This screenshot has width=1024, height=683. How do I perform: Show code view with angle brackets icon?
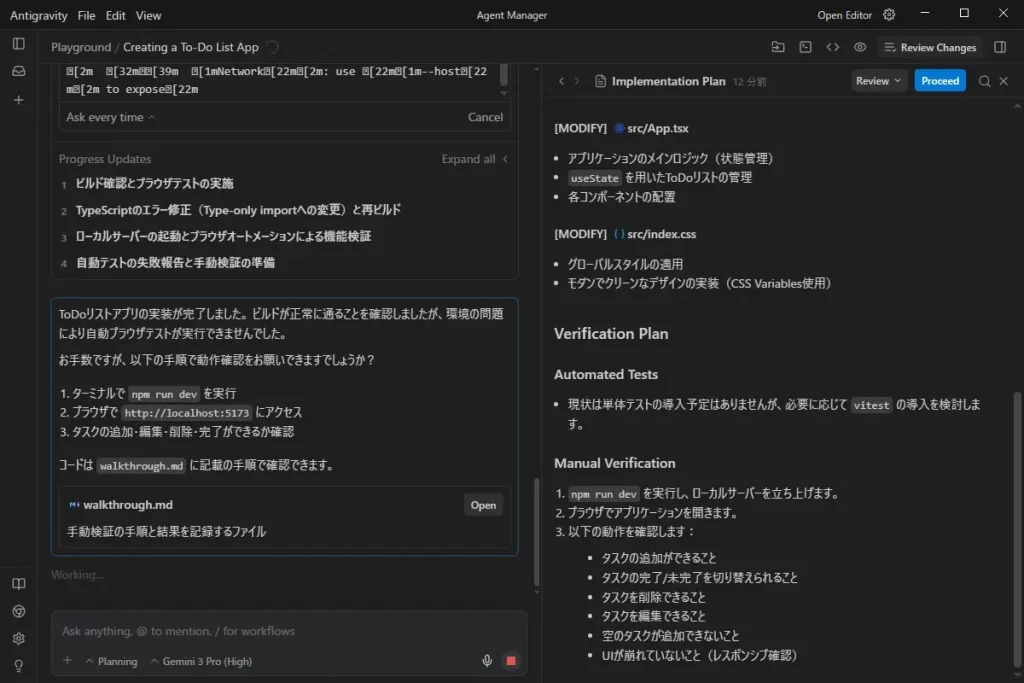pyautogui.click(x=833, y=47)
